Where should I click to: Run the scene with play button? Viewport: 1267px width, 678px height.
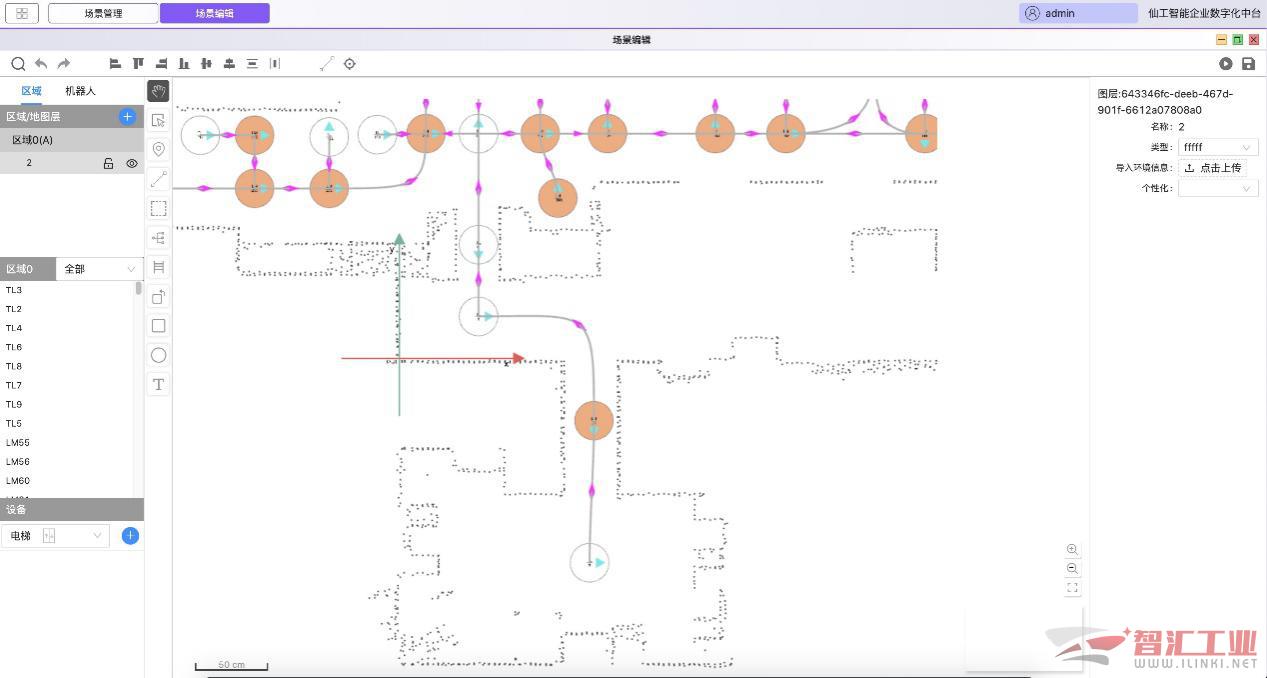[x=1226, y=64]
